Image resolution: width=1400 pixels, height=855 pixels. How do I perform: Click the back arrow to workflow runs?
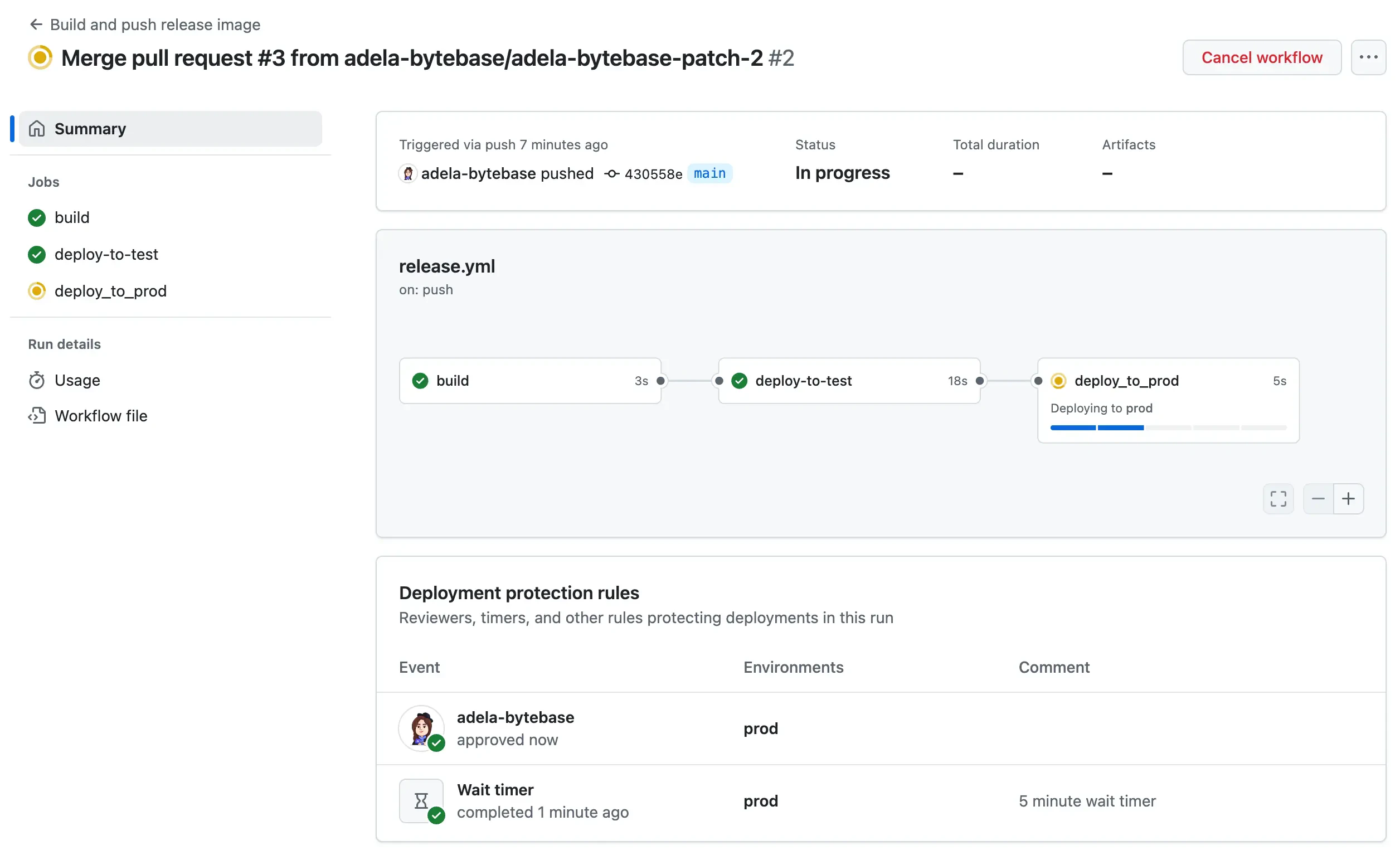(x=36, y=25)
